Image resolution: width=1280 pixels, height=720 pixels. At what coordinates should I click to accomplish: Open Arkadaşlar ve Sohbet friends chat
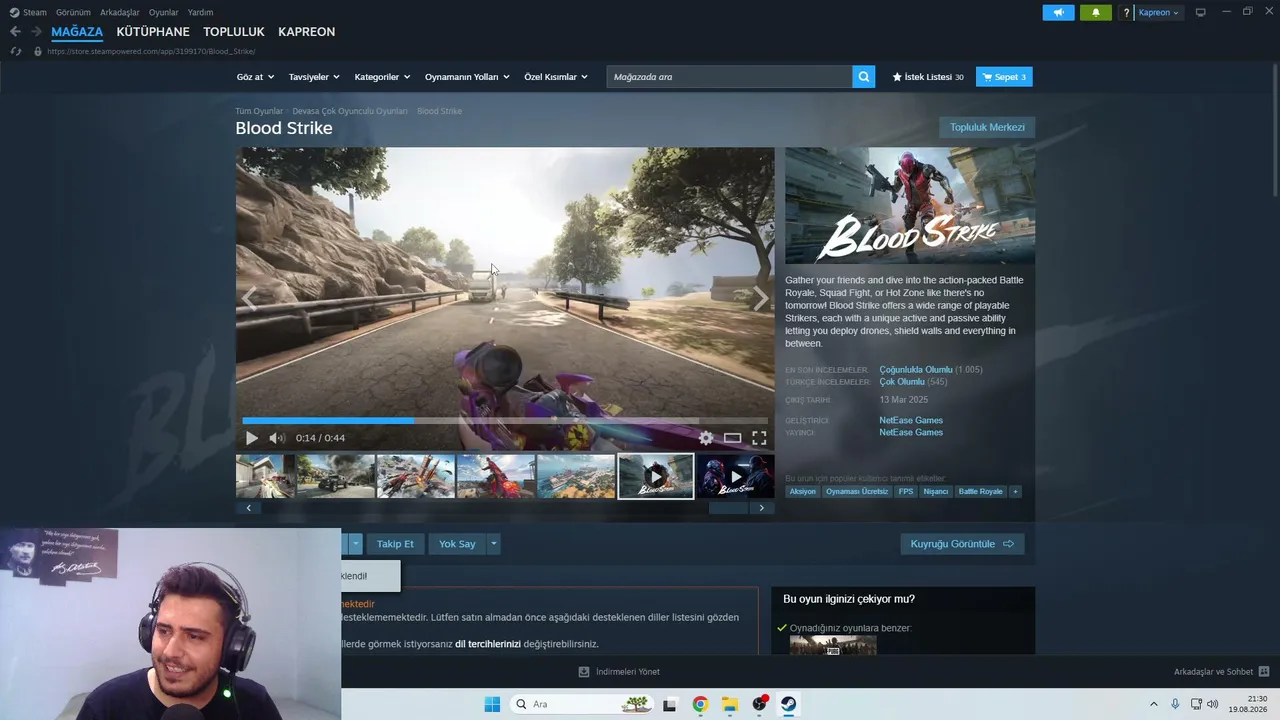coord(1221,672)
